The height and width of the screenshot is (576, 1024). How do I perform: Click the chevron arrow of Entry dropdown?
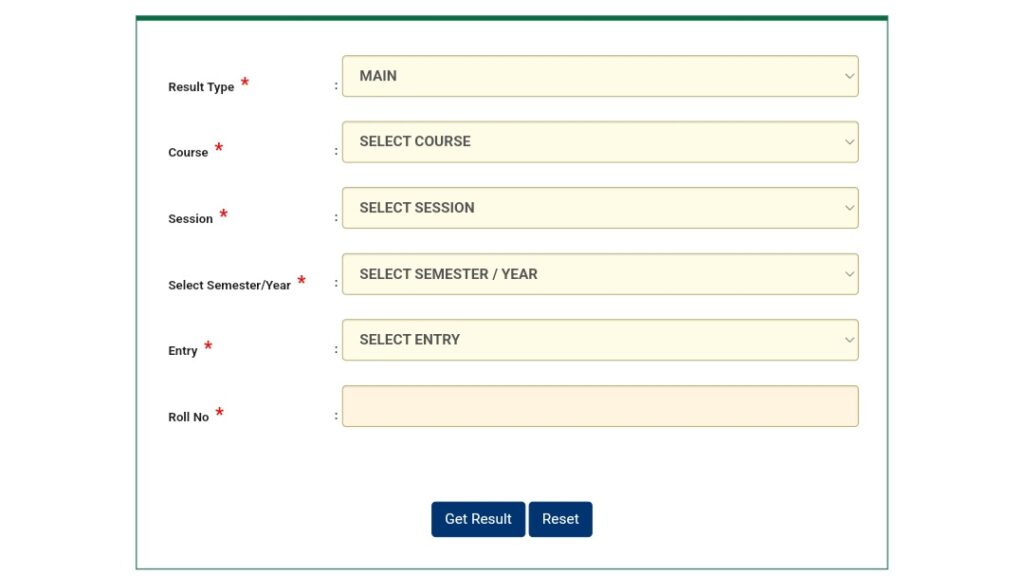click(x=849, y=340)
